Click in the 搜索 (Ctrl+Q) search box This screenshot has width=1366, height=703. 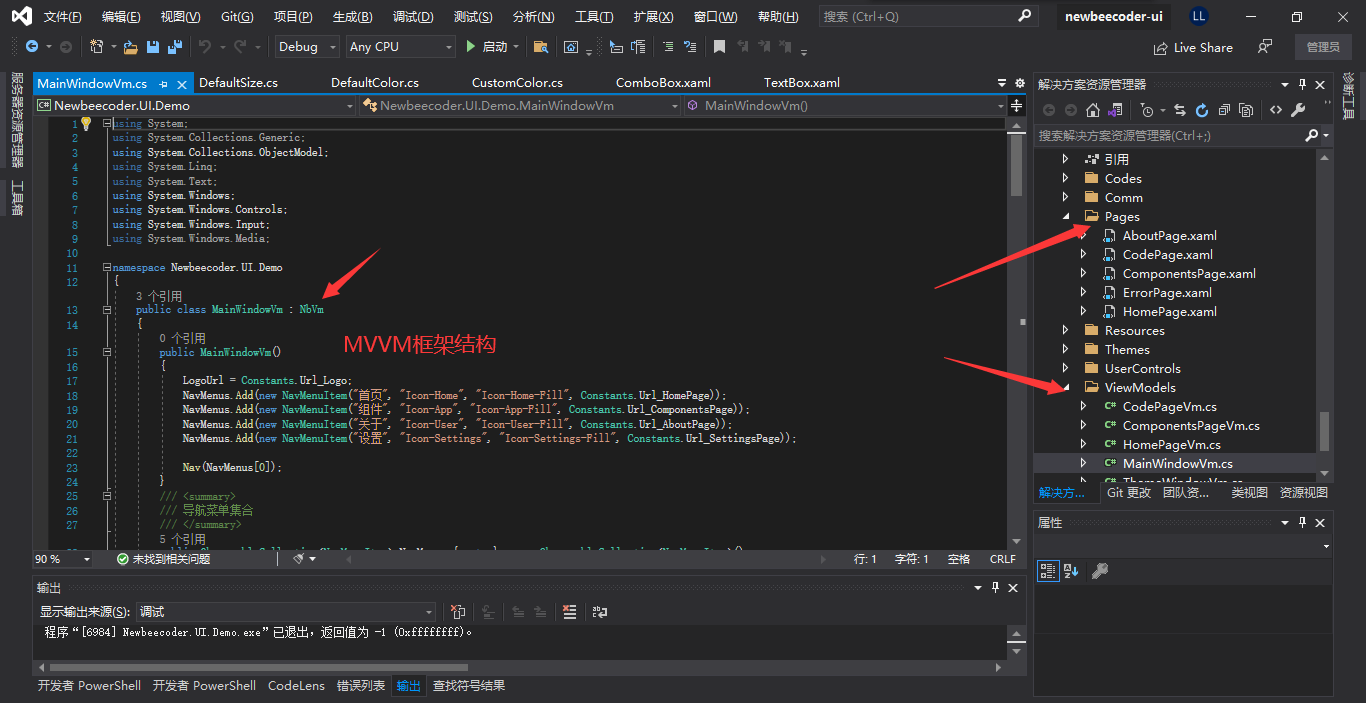(x=928, y=16)
